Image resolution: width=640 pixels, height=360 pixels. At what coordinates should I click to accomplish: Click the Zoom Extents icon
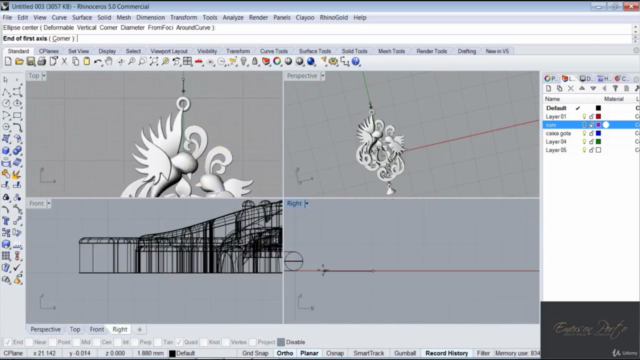click(154, 61)
